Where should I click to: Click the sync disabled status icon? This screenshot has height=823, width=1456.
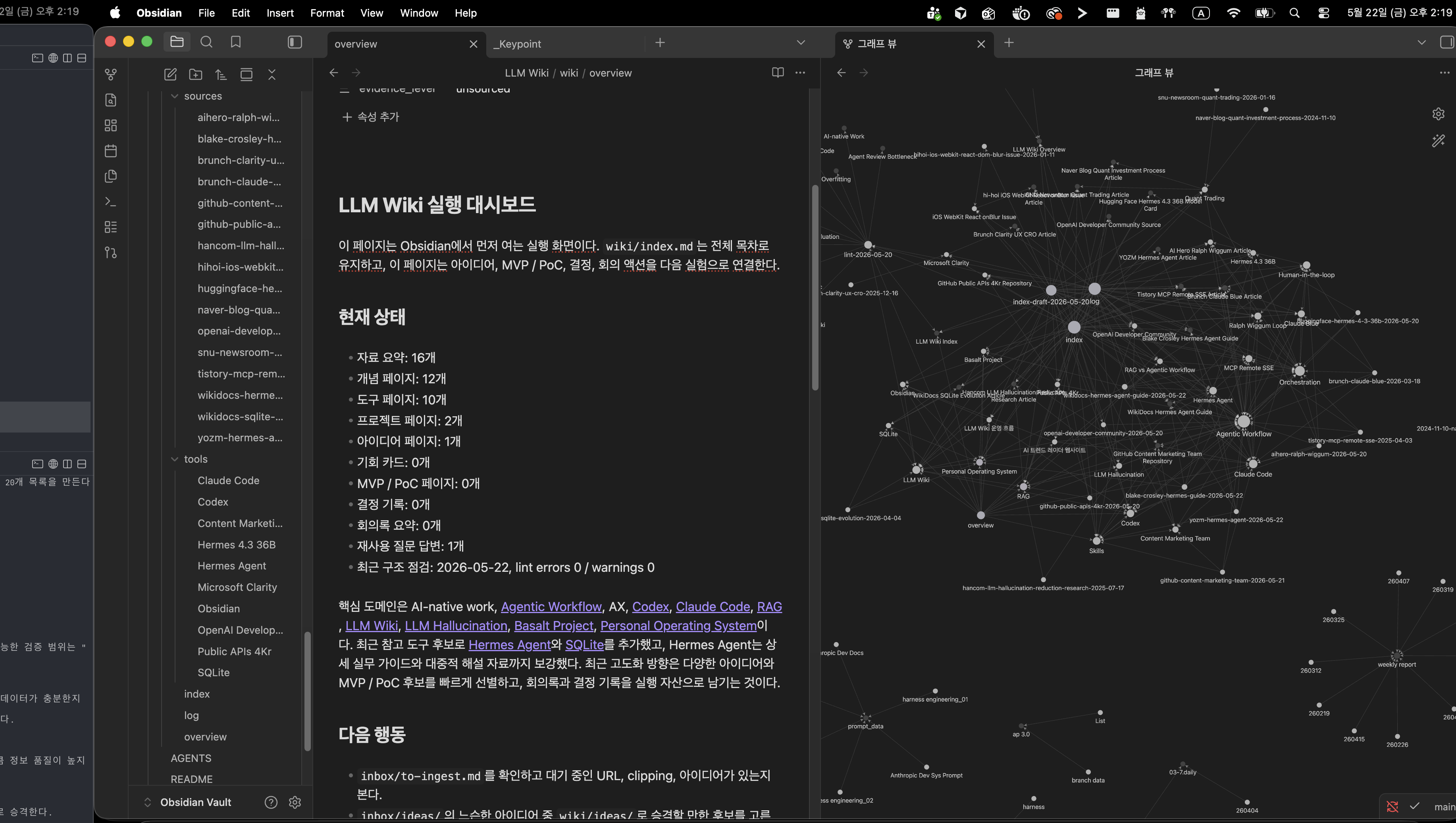(1392, 807)
